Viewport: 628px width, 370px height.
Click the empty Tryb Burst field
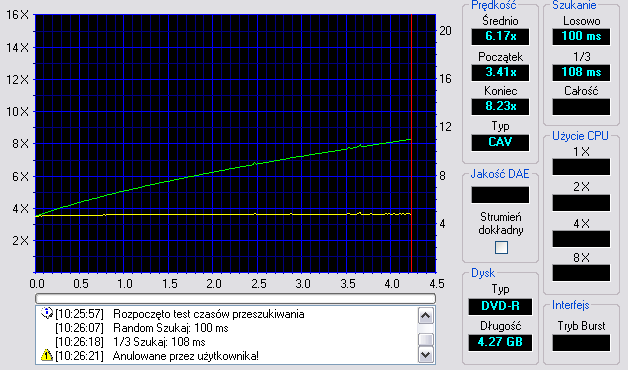581,343
